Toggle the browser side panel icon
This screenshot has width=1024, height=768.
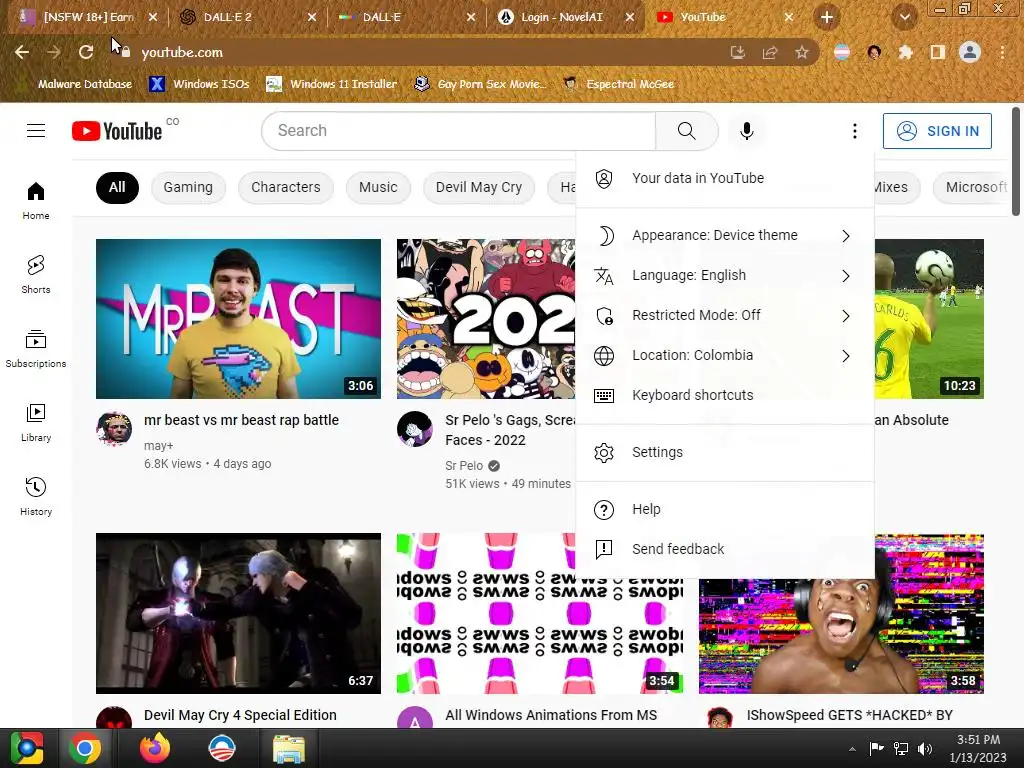937,52
